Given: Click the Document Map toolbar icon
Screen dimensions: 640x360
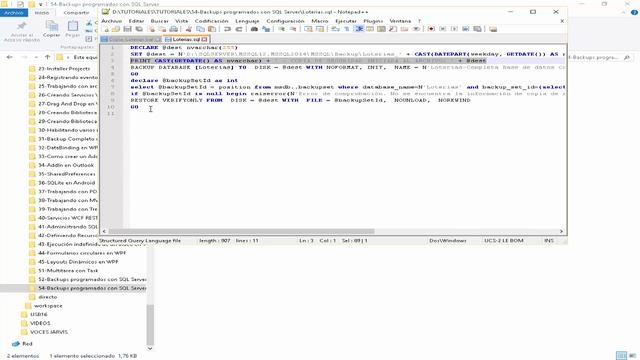Looking at the screenshot, I should (381, 29).
